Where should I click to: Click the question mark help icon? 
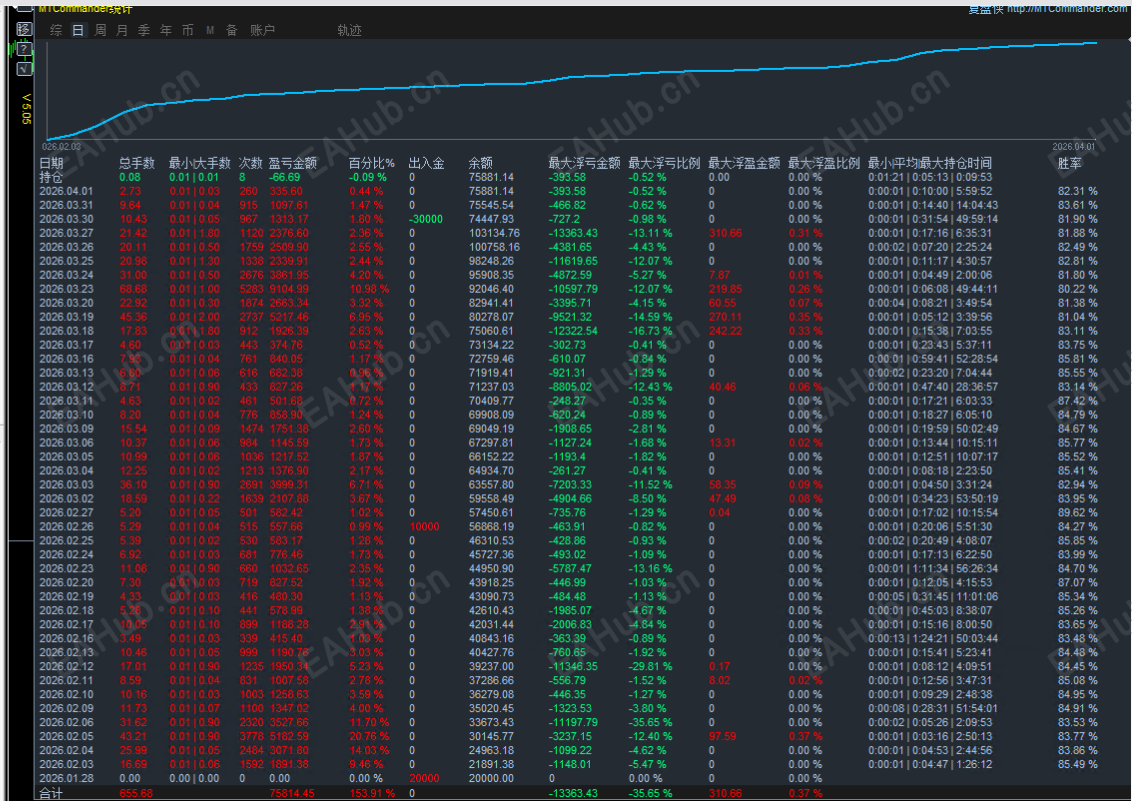coord(24,49)
